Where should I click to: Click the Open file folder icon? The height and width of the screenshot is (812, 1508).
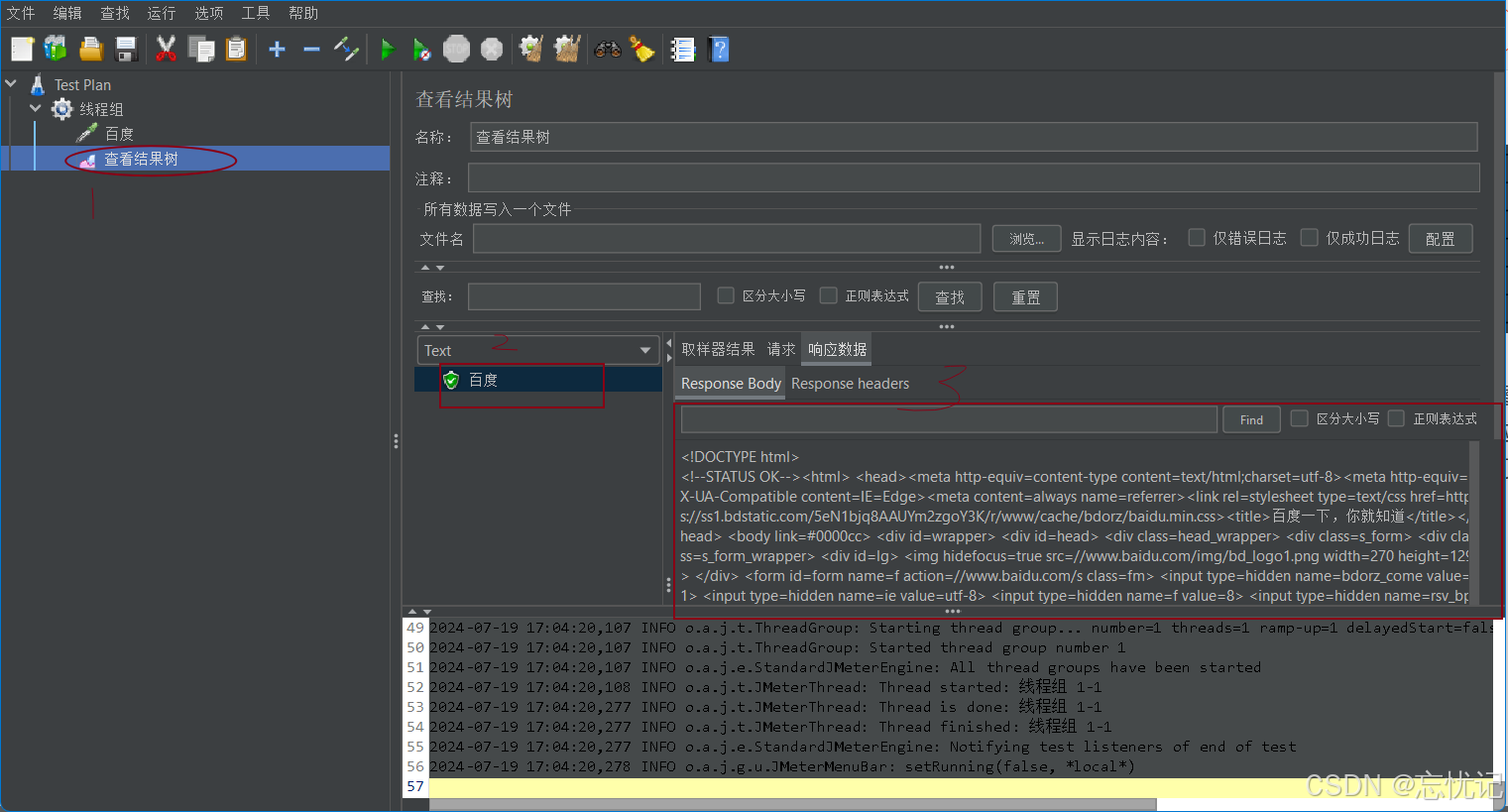click(91, 49)
